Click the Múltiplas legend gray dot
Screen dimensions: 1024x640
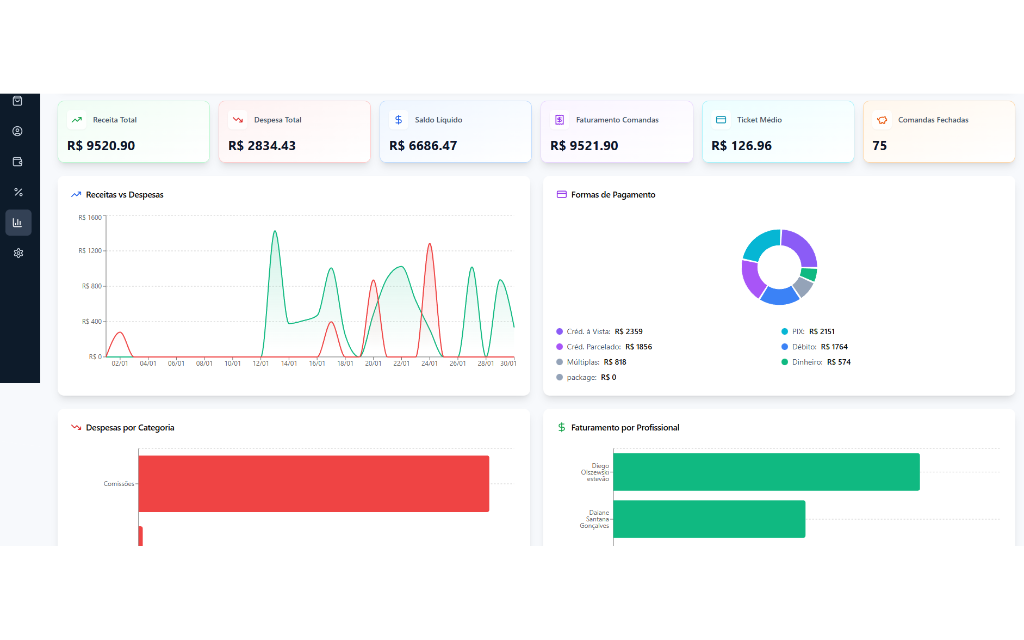click(559, 362)
